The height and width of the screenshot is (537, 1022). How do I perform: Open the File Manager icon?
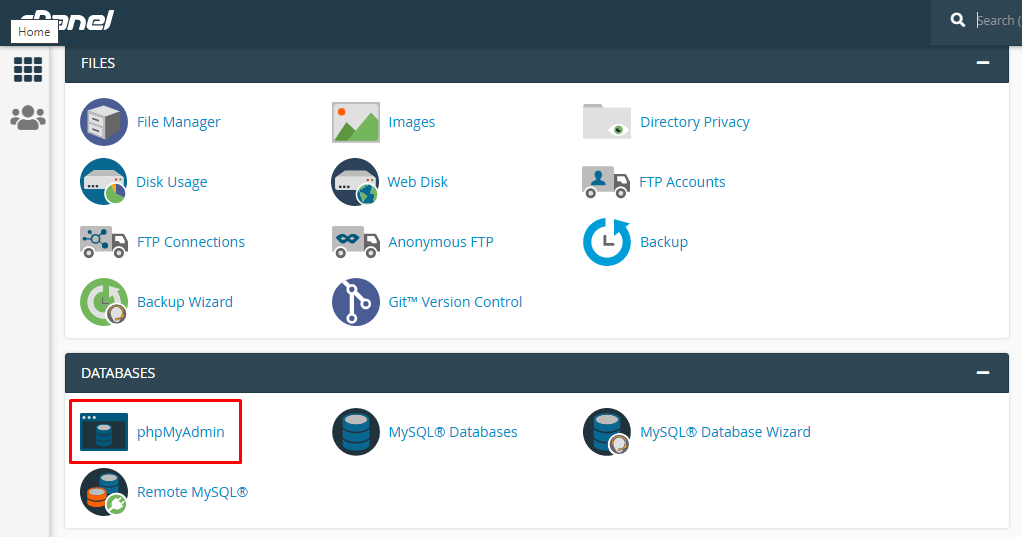click(x=104, y=122)
